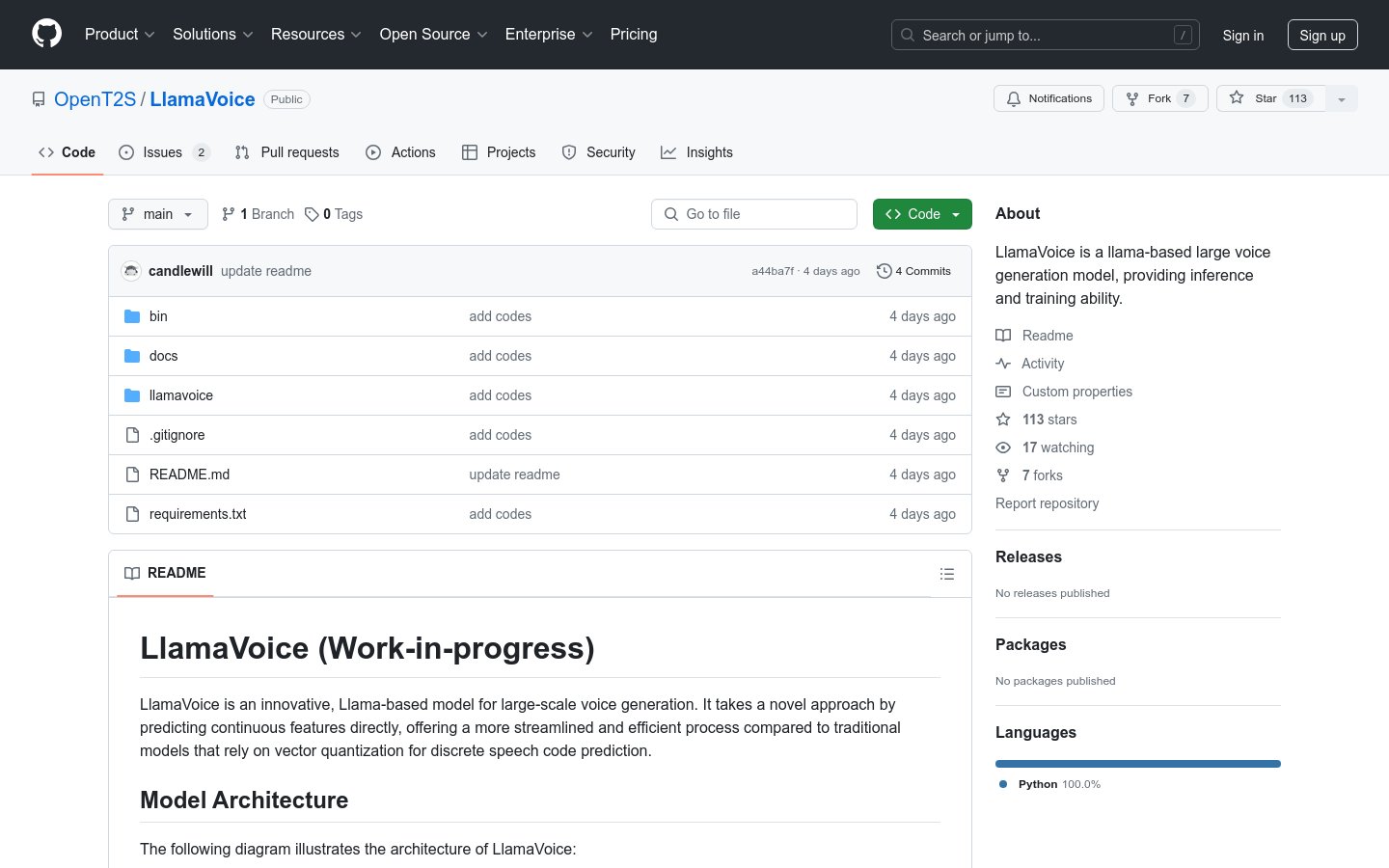
Task: Click Report repository link
Action: pyautogui.click(x=1047, y=503)
